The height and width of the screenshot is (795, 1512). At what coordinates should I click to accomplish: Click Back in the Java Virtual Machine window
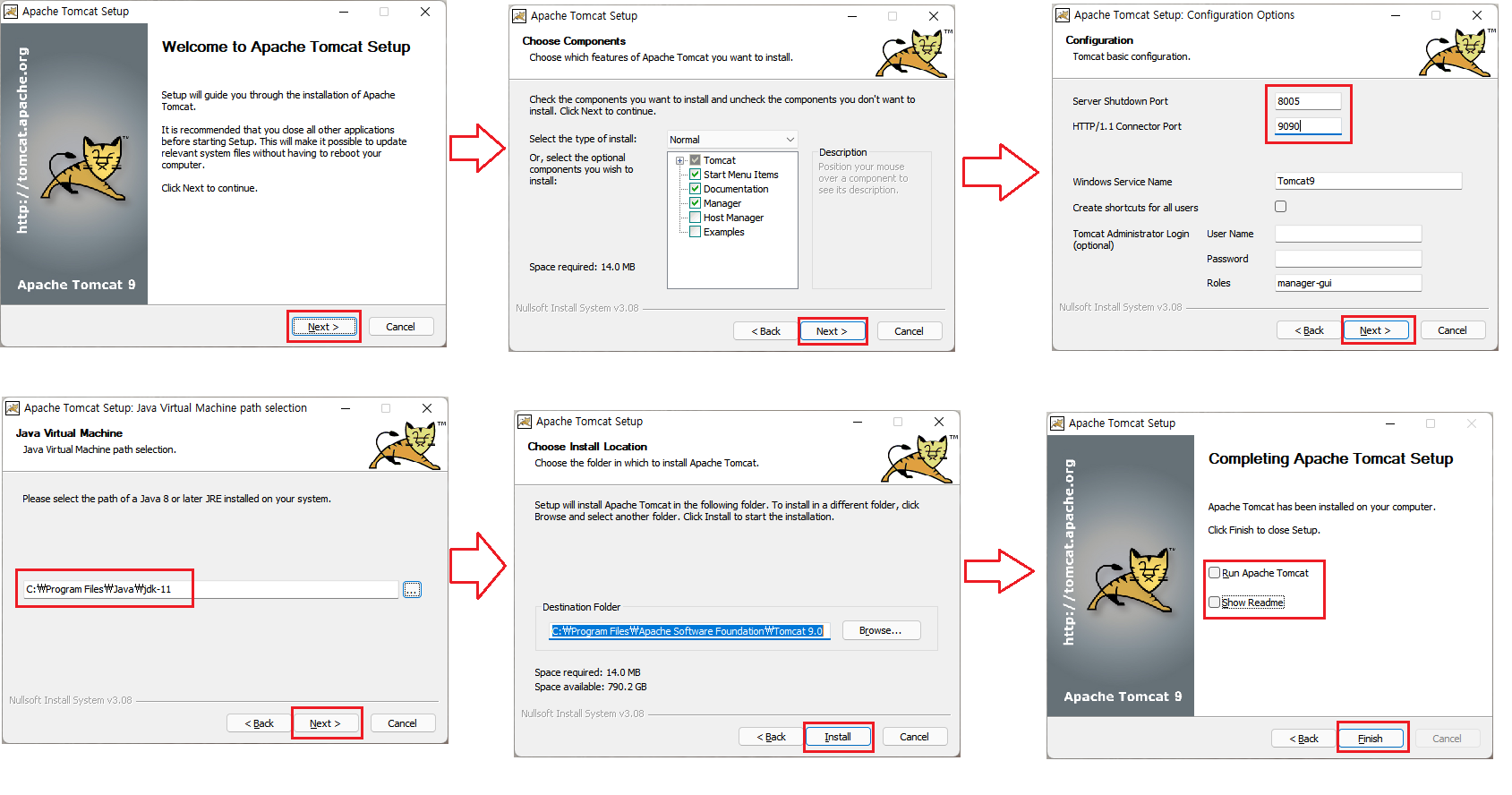tap(260, 723)
